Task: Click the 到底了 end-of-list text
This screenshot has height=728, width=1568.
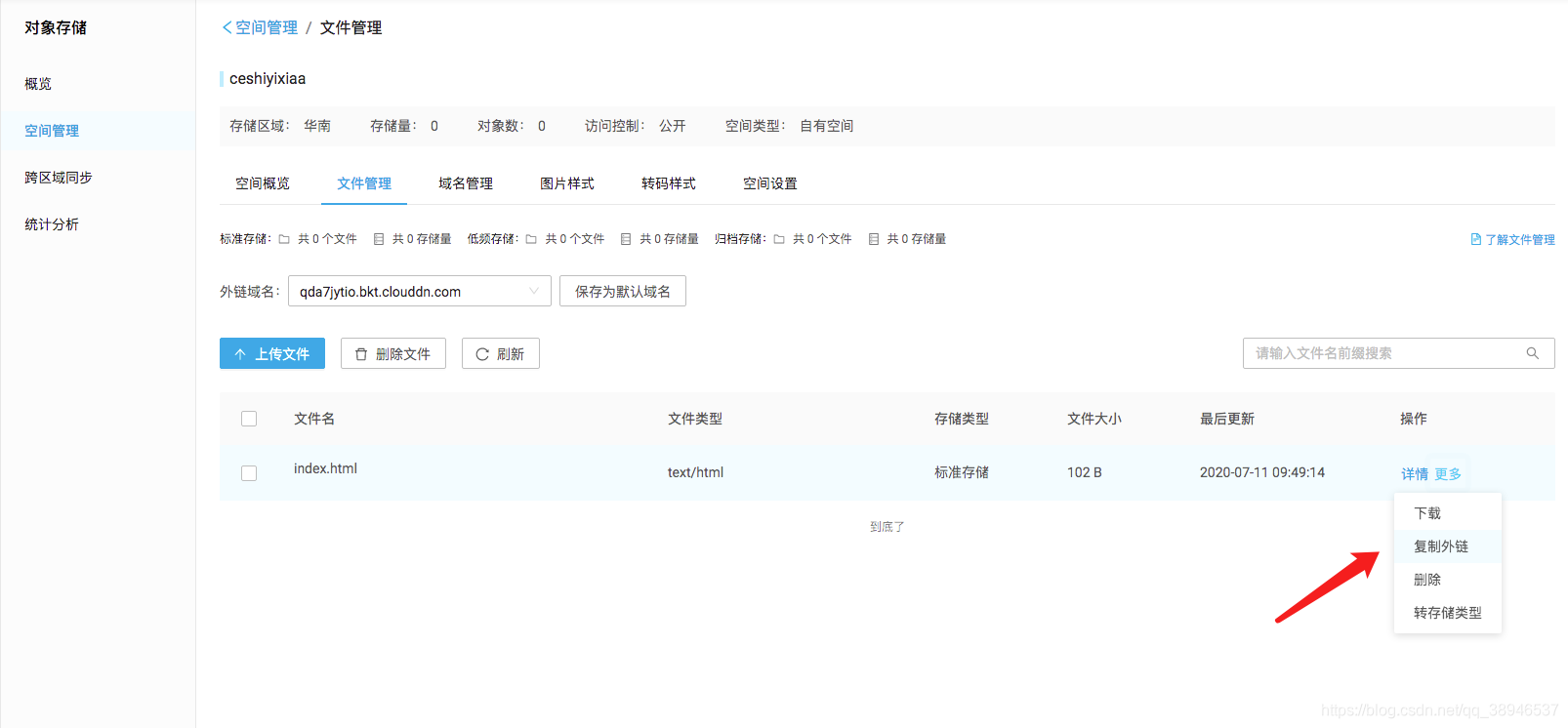Action: click(887, 527)
